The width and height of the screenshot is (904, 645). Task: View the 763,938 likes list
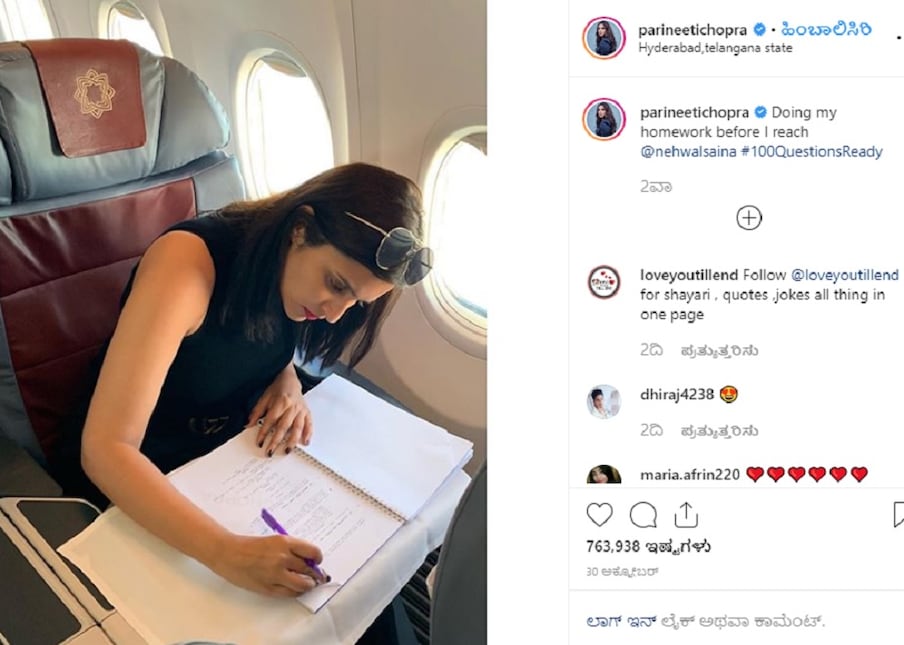[648, 546]
